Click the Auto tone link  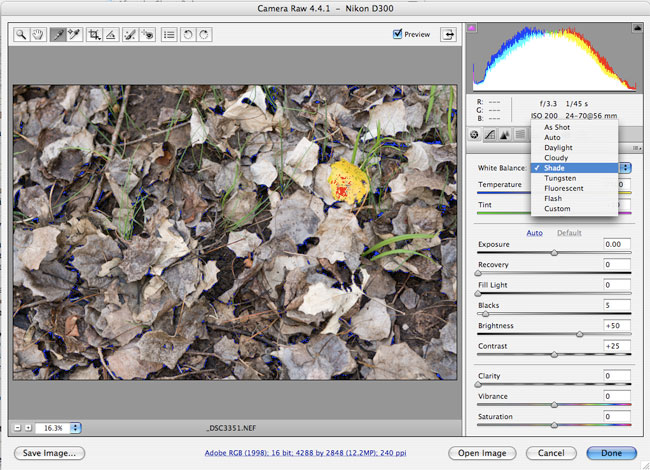(x=534, y=233)
